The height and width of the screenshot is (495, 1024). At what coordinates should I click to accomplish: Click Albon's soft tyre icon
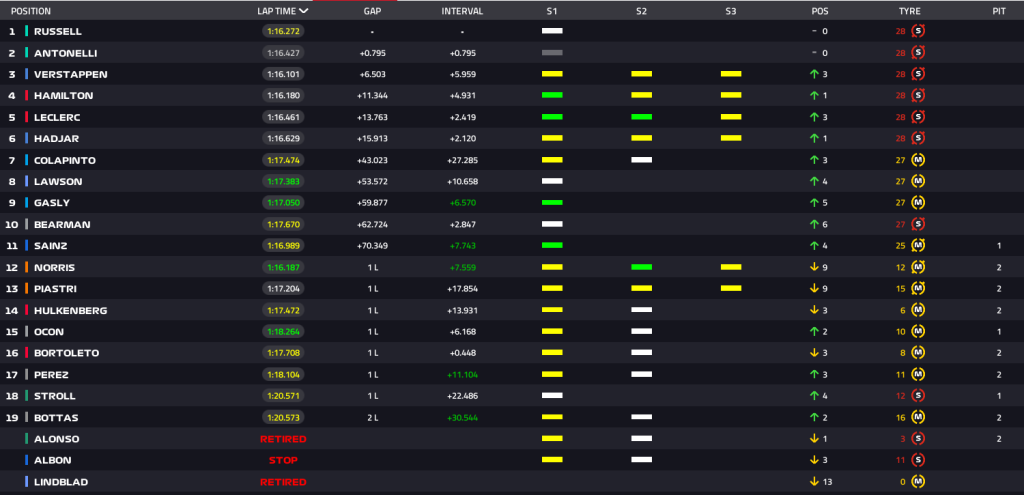(918, 460)
